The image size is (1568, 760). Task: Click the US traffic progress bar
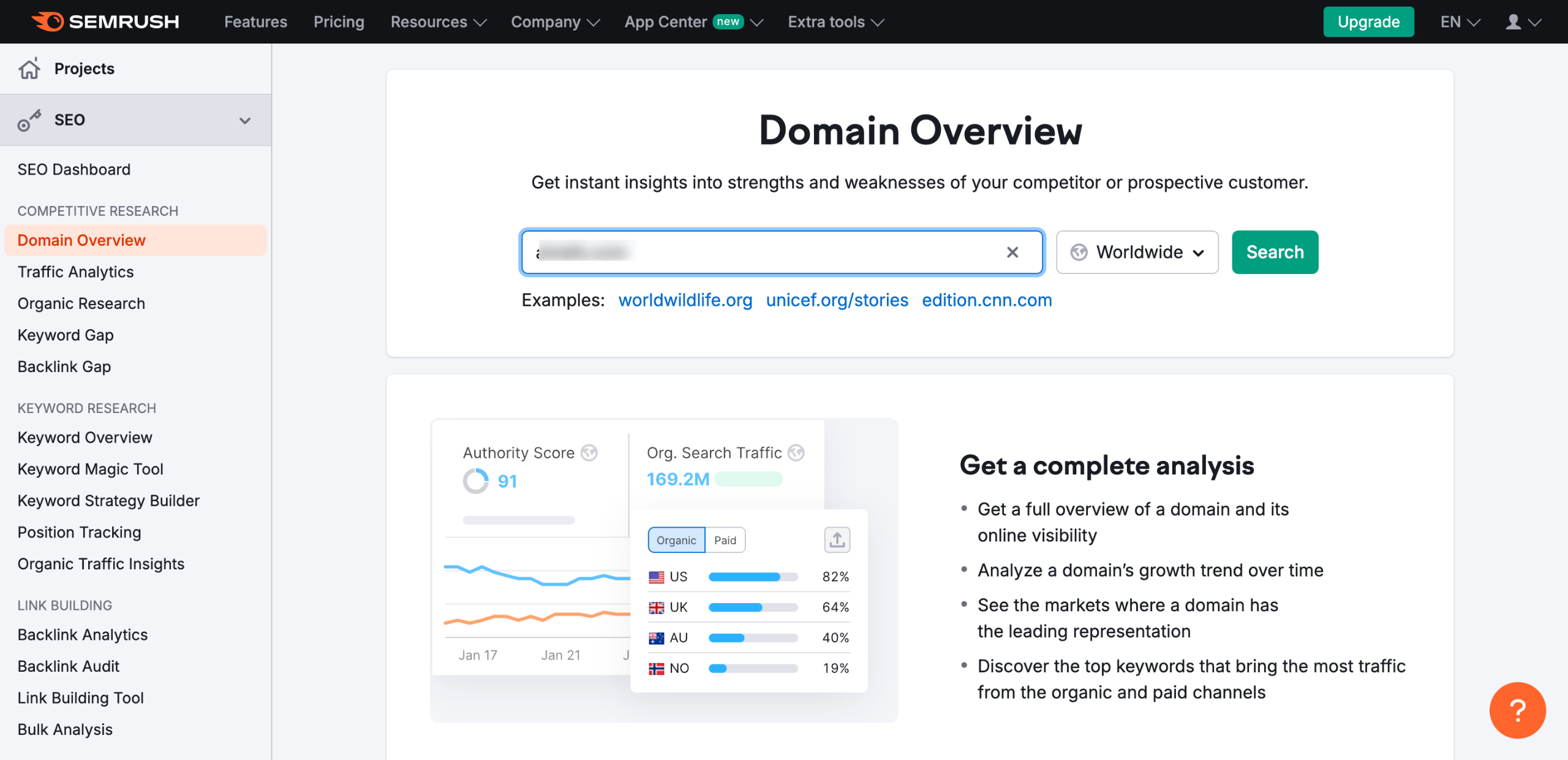753,577
